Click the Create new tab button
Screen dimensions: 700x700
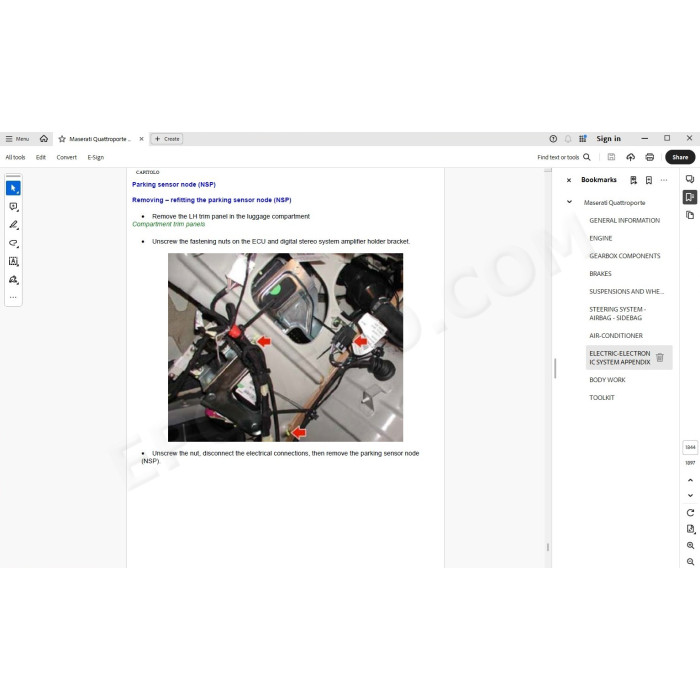coord(167,139)
